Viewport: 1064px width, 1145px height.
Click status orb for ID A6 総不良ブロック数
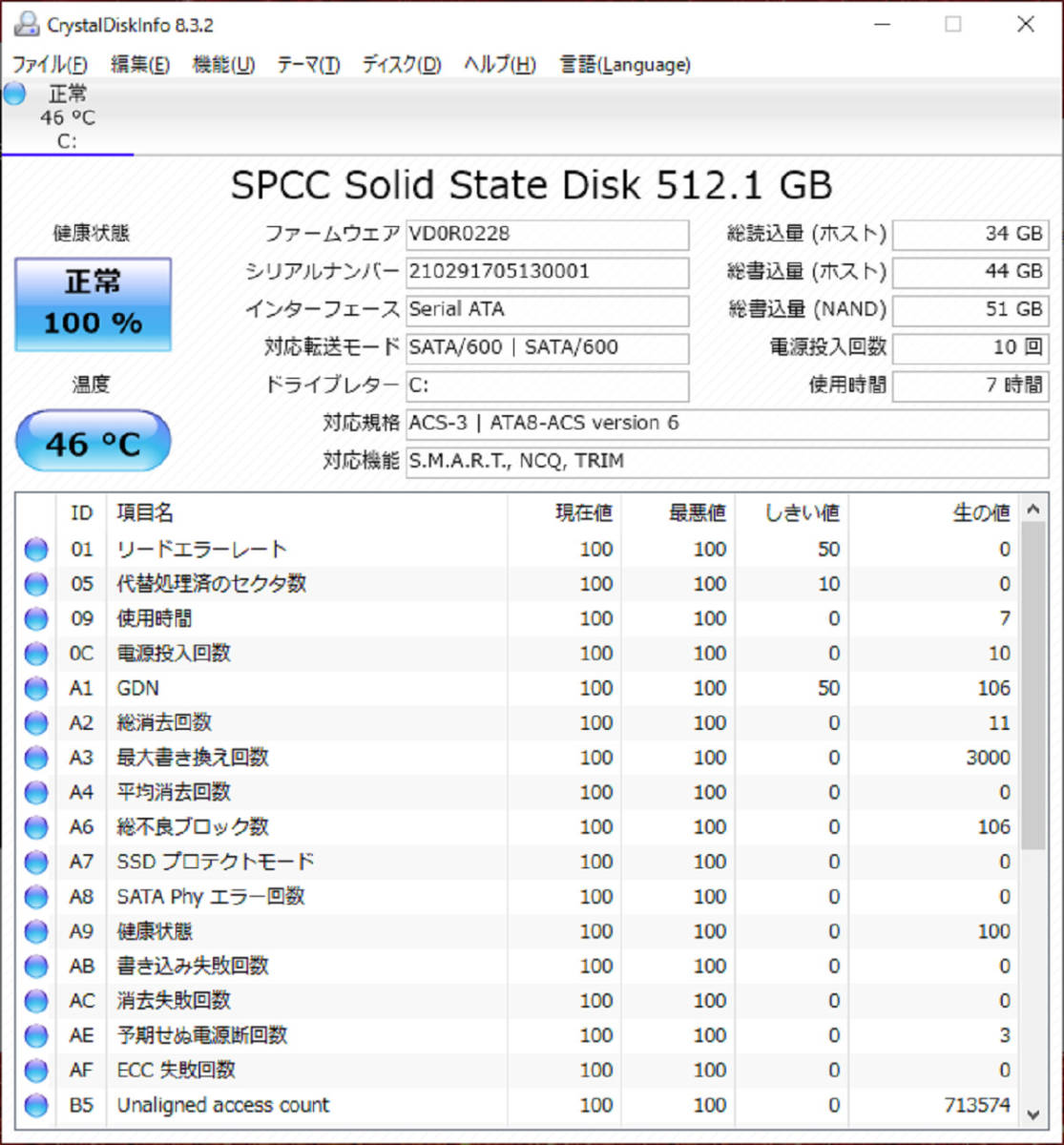click(x=36, y=827)
